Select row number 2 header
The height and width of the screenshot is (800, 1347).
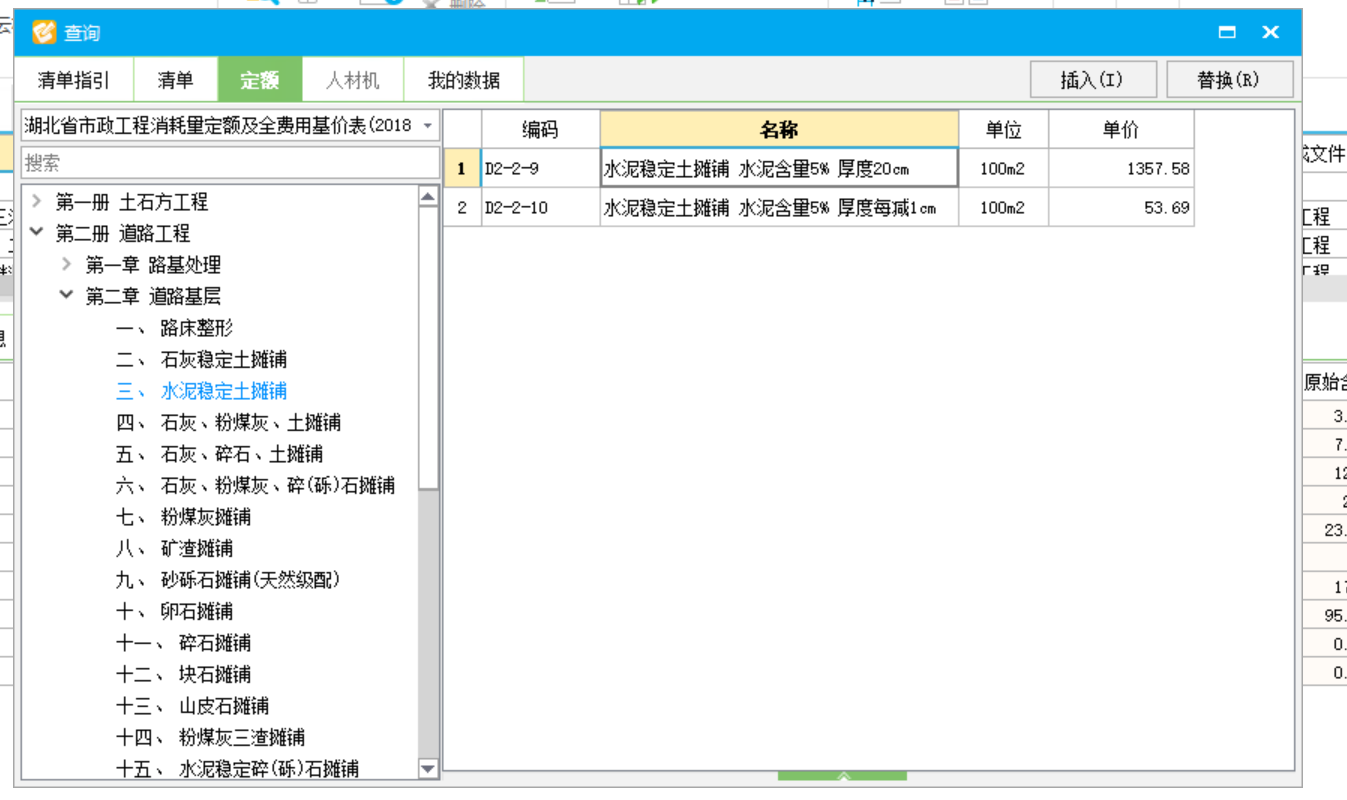[x=462, y=207]
